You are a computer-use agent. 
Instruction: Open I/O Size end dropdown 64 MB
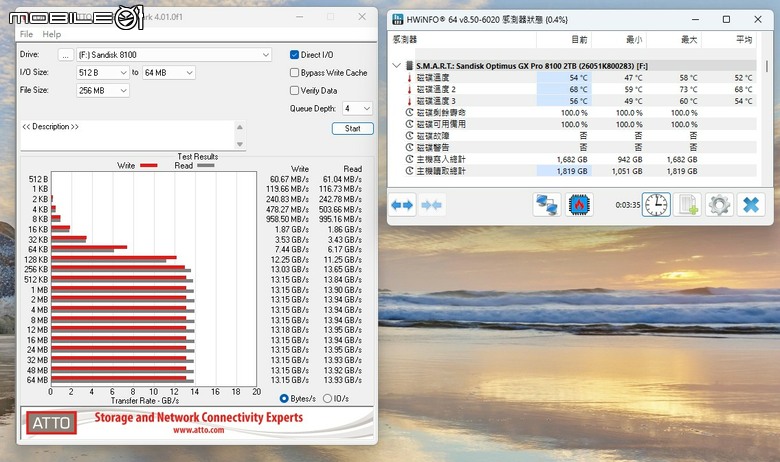(x=169, y=73)
